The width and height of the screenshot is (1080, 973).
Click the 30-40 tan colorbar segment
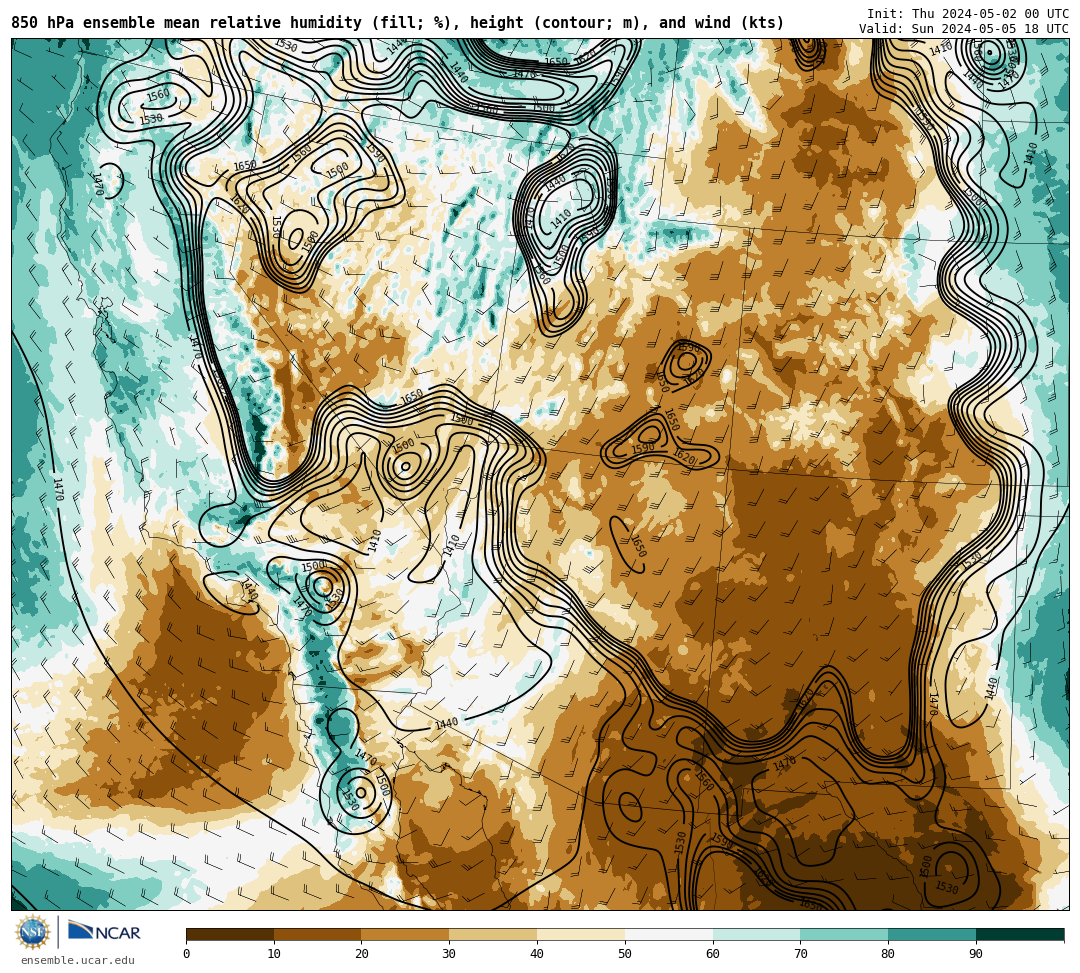493,934
